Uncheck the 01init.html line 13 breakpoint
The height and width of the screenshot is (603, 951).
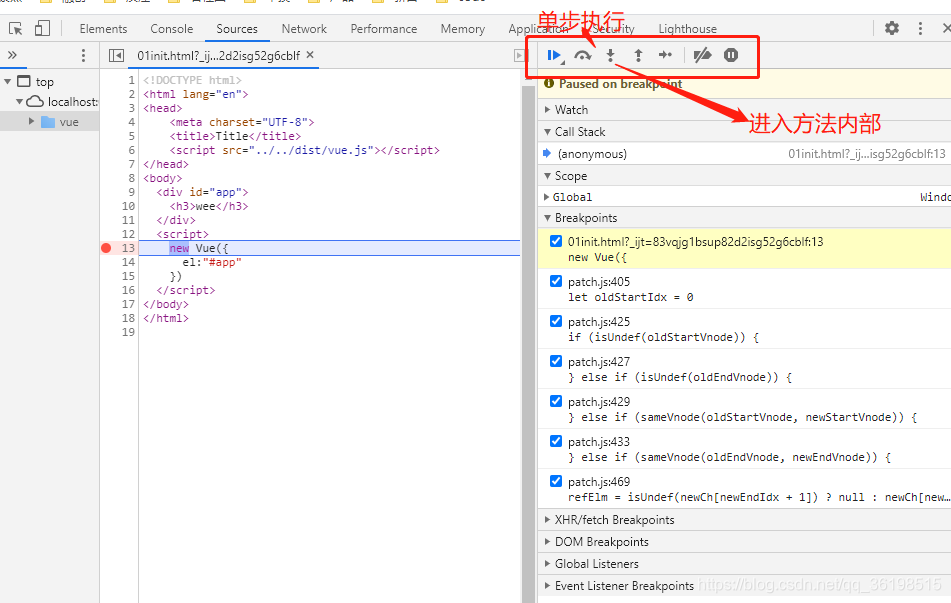(x=556, y=241)
